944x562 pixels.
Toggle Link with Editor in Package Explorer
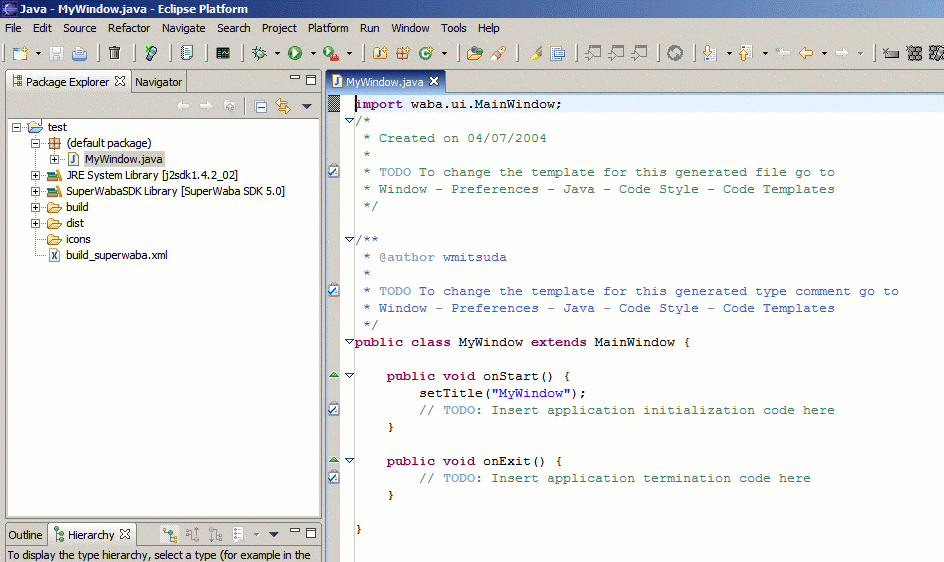pyautogui.click(x=283, y=106)
